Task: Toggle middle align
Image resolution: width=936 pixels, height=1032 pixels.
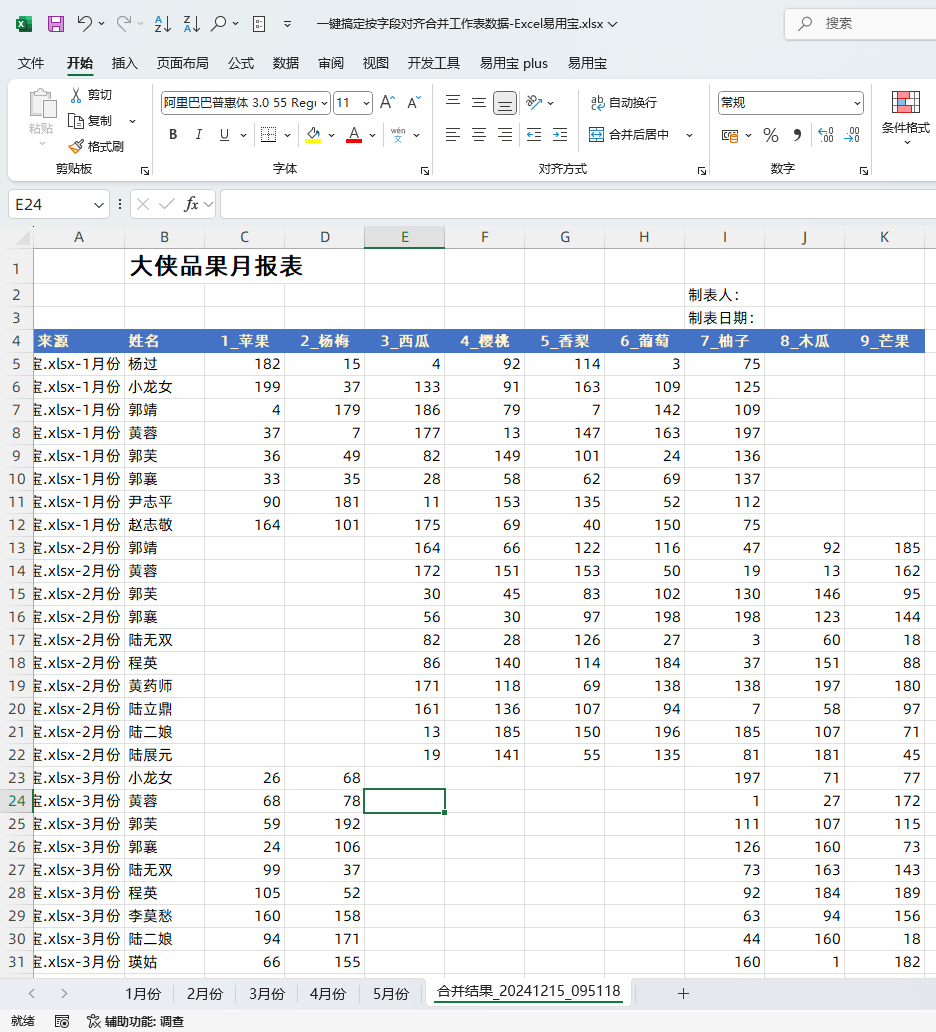Action: (x=479, y=102)
